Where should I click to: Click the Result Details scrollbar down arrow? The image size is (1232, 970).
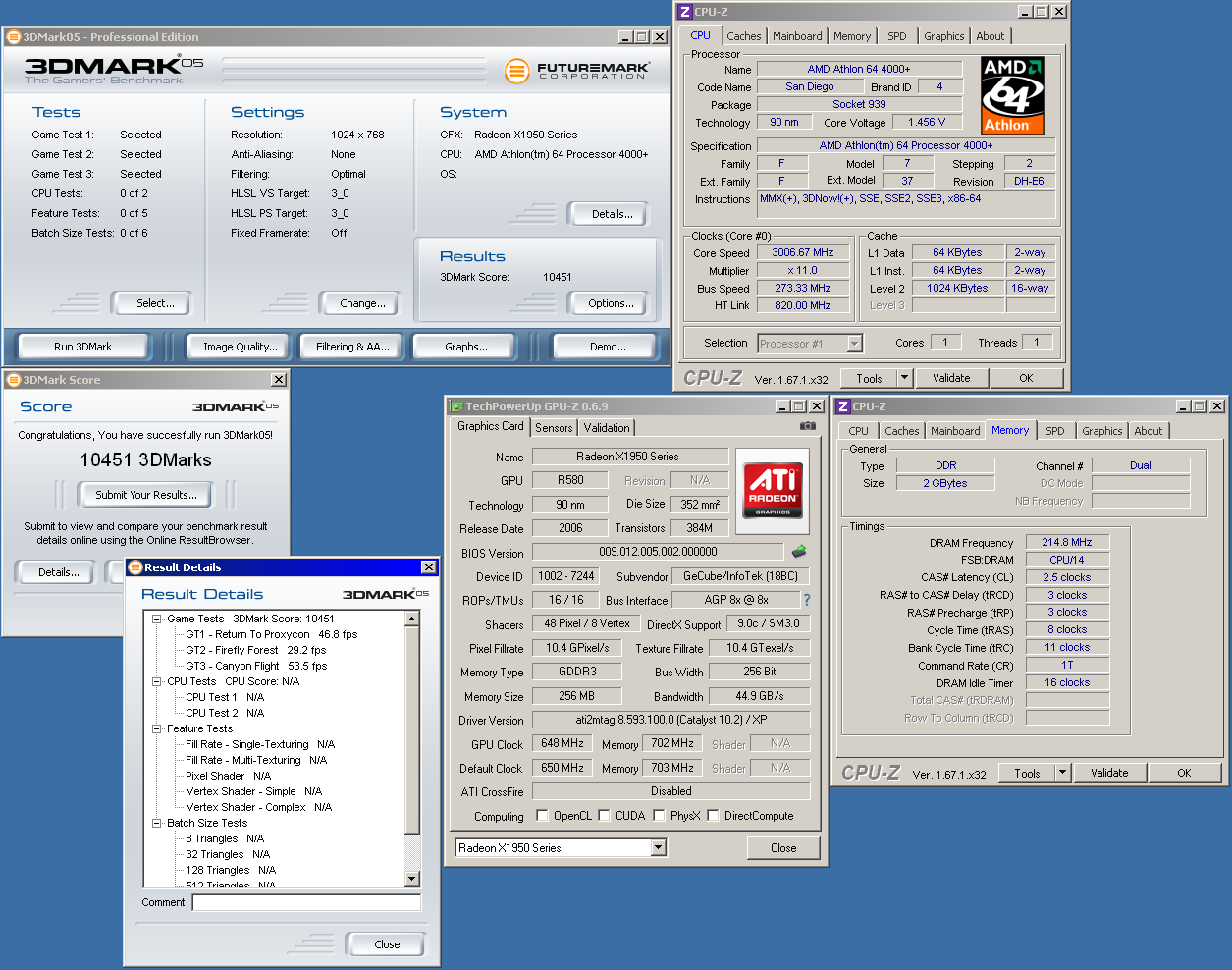tap(412, 879)
